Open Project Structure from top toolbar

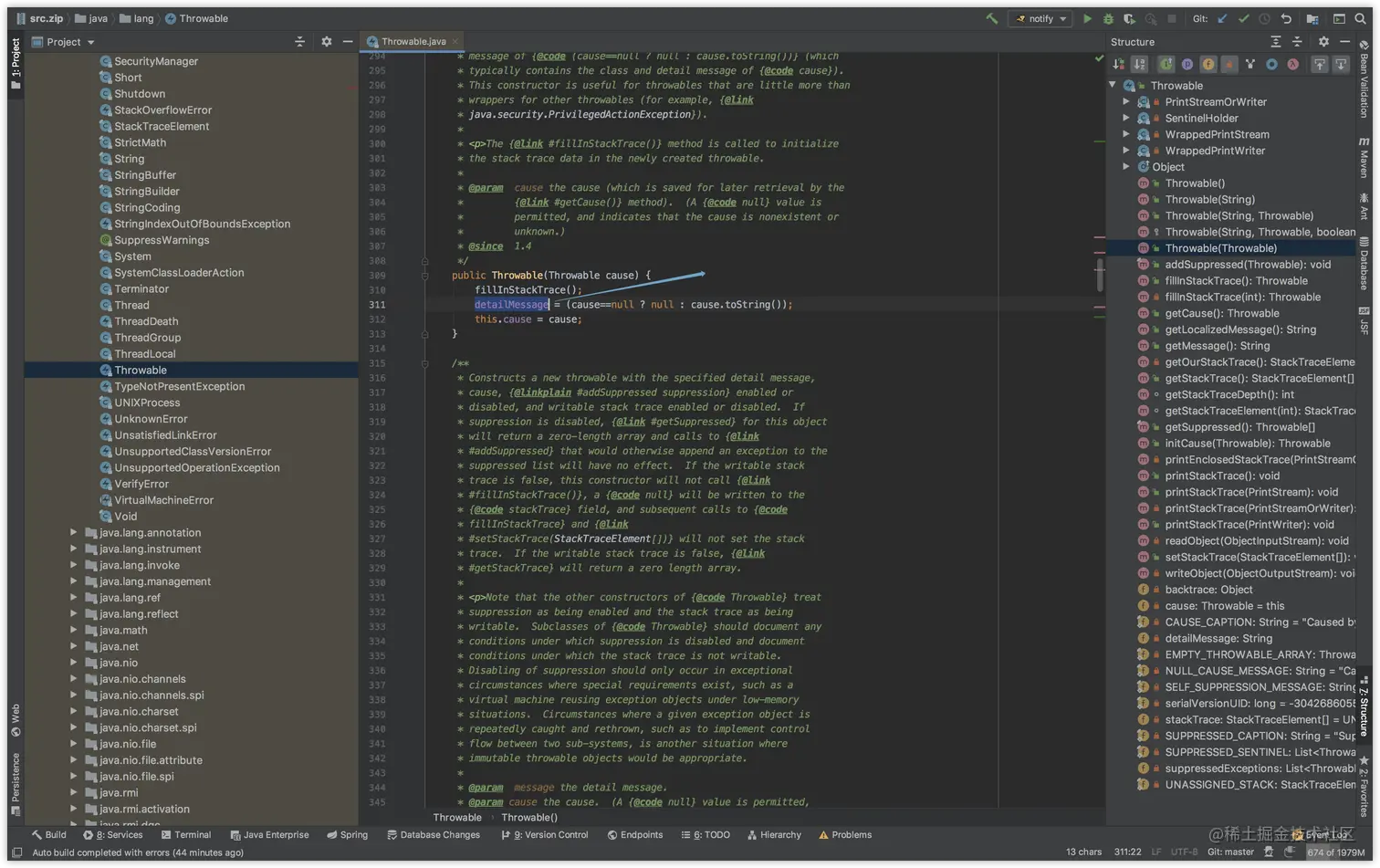[x=1312, y=18]
